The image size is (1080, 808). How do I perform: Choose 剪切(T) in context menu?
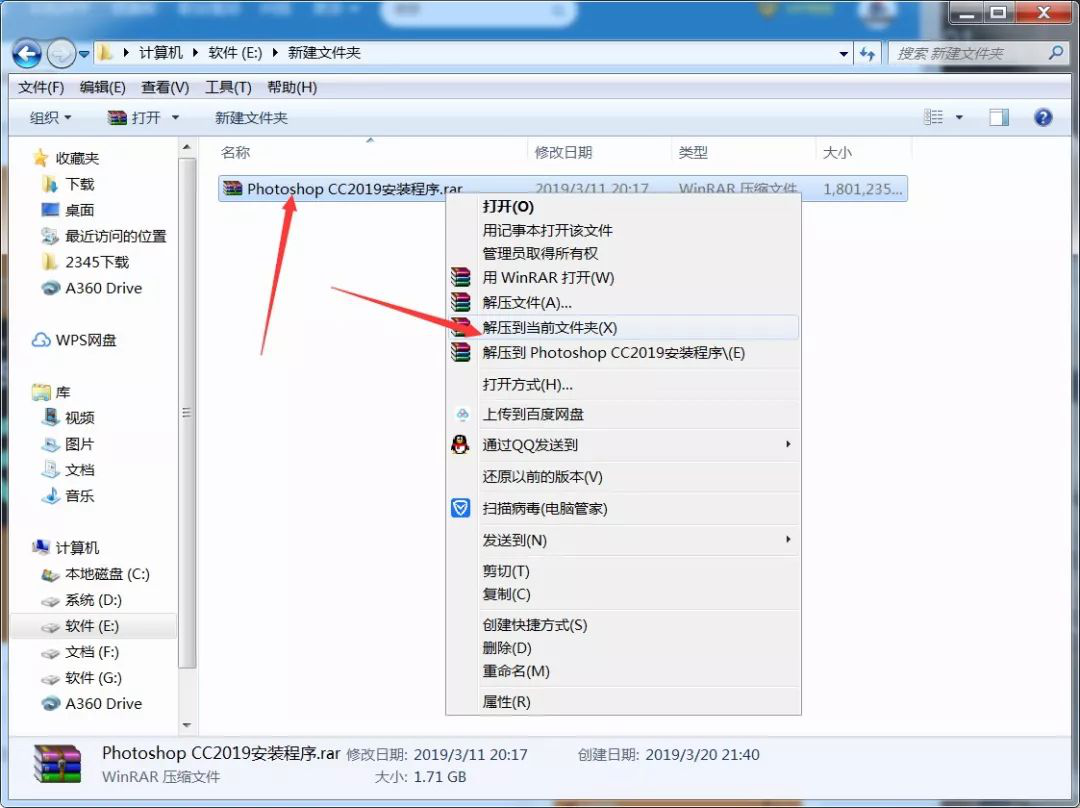pyautogui.click(x=506, y=572)
